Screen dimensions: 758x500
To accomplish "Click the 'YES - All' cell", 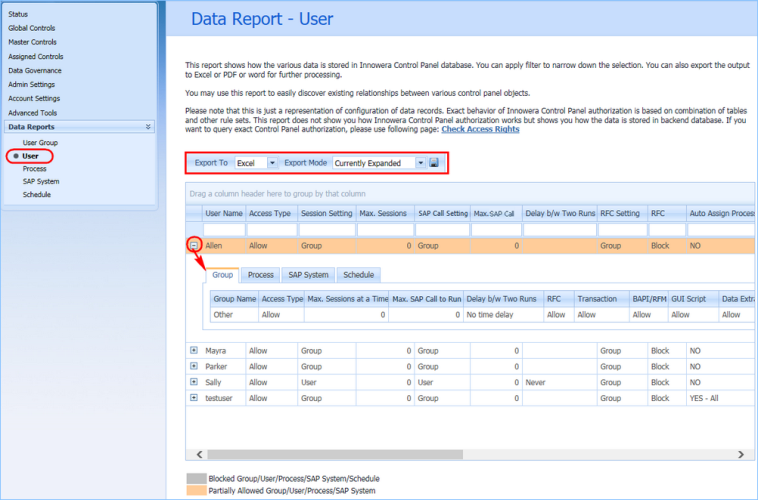I will point(720,398).
